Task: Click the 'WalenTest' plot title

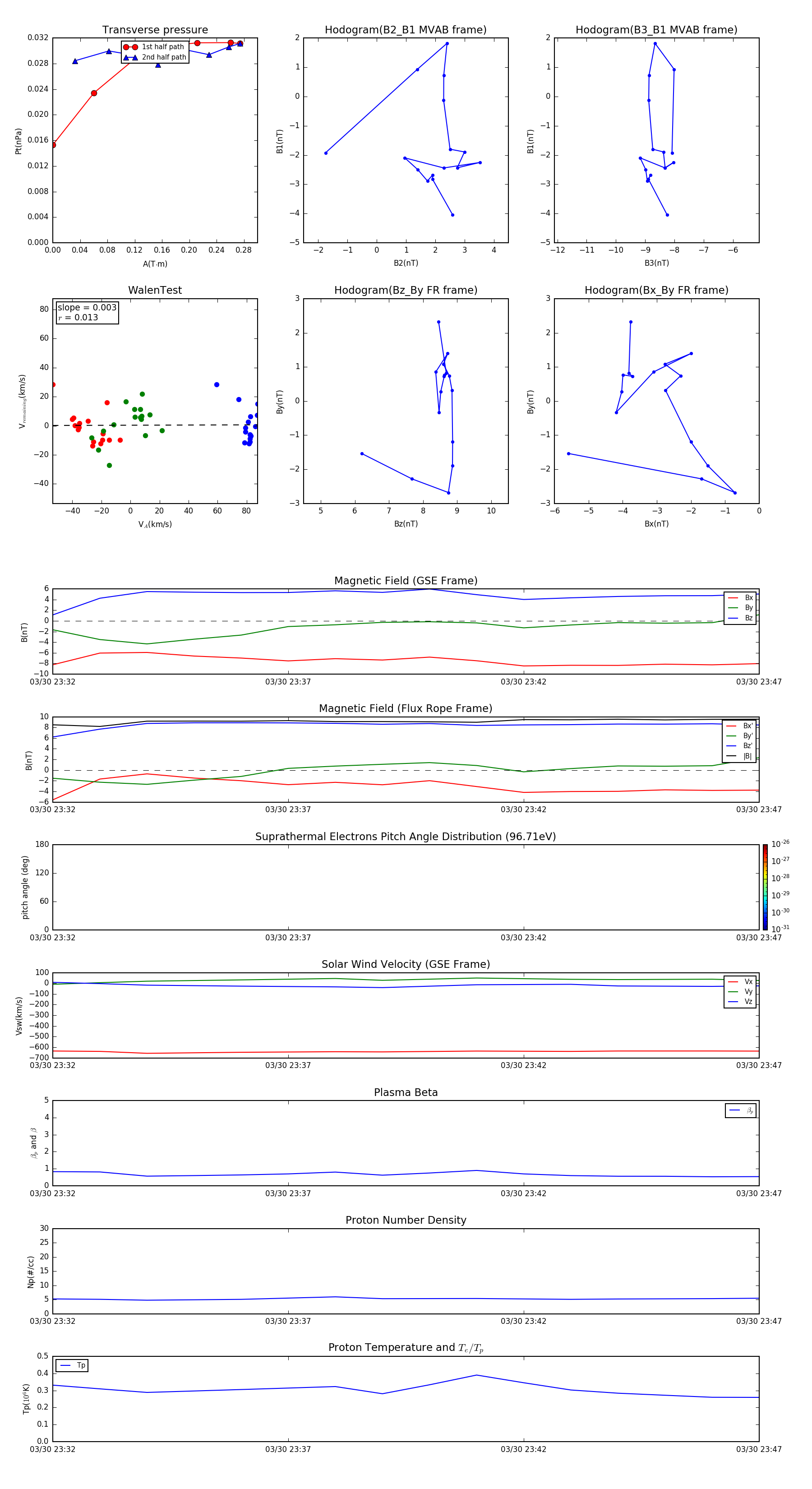Action: [155, 290]
